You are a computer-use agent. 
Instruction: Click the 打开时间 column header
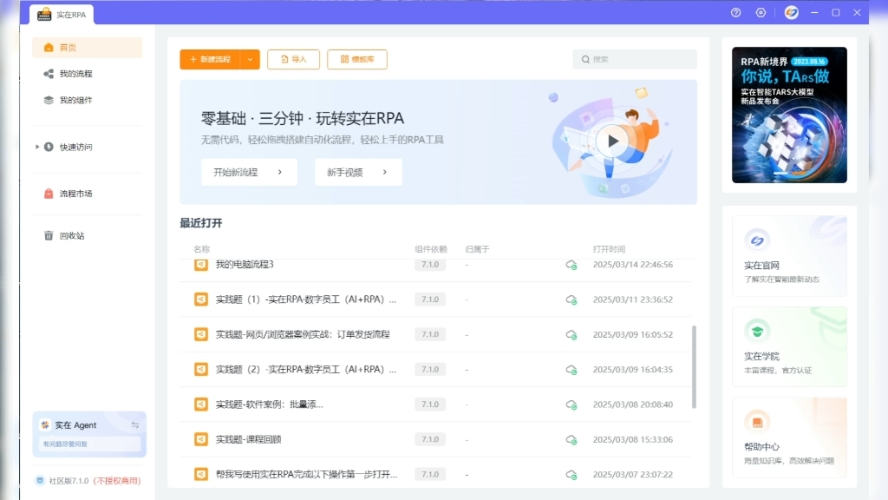[x=609, y=249]
